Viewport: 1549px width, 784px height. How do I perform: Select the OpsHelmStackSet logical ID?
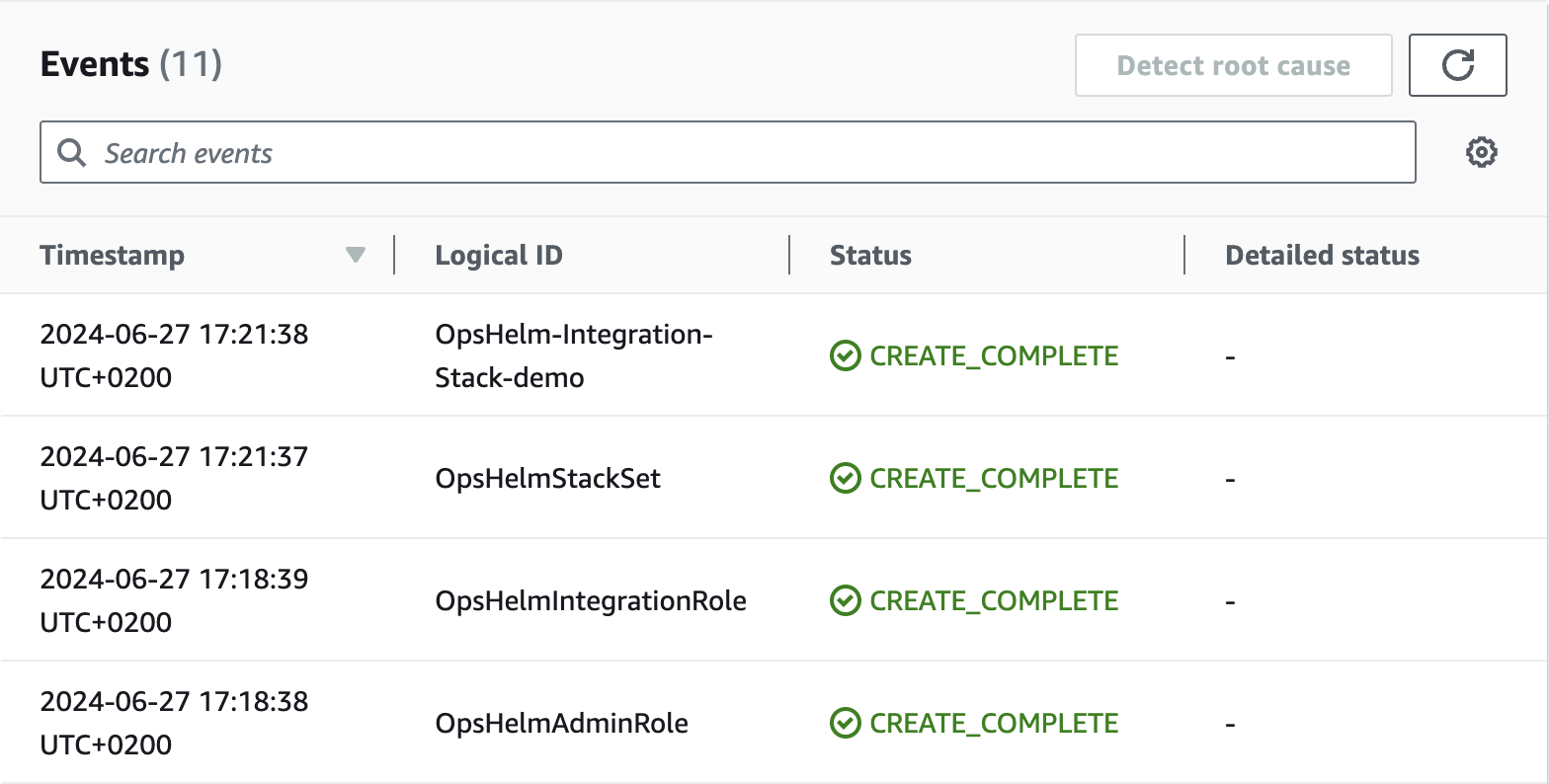(x=548, y=479)
